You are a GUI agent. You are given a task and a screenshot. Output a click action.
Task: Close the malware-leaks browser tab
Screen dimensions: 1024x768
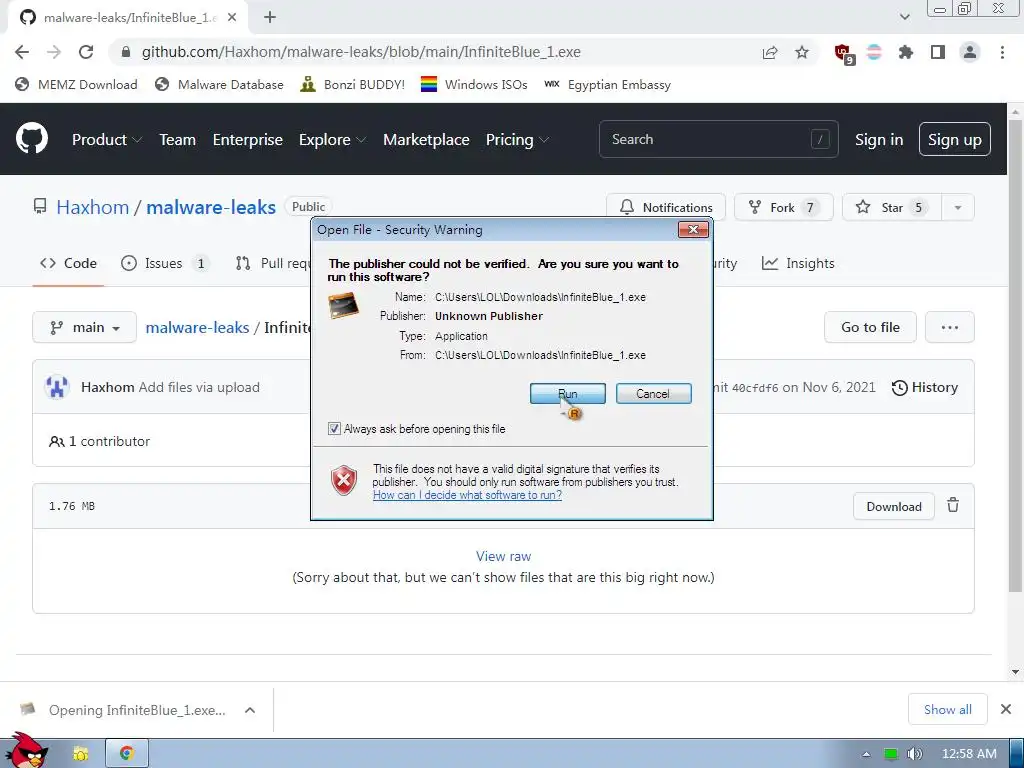tap(232, 18)
